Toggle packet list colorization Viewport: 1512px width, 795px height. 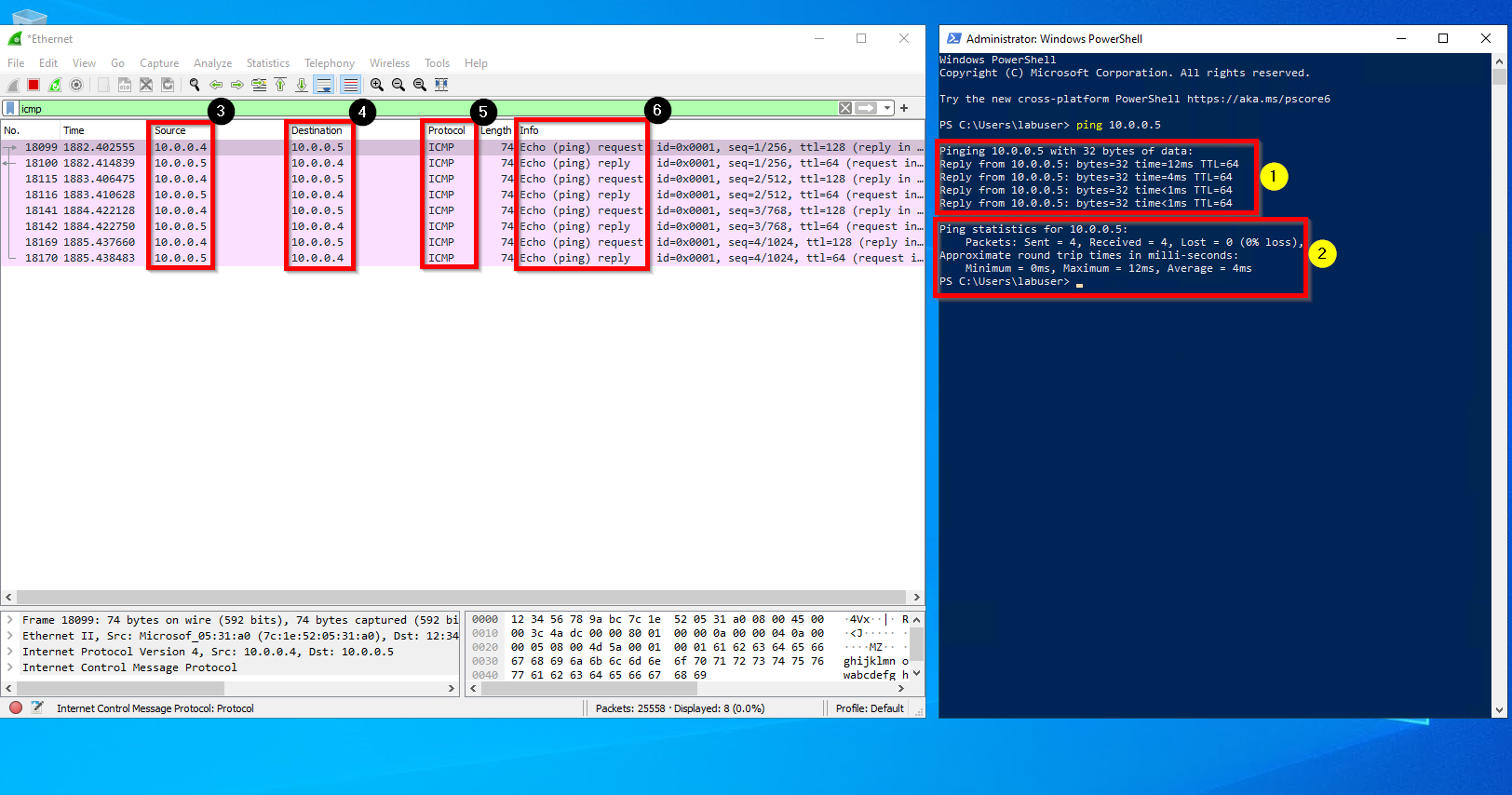coord(350,85)
